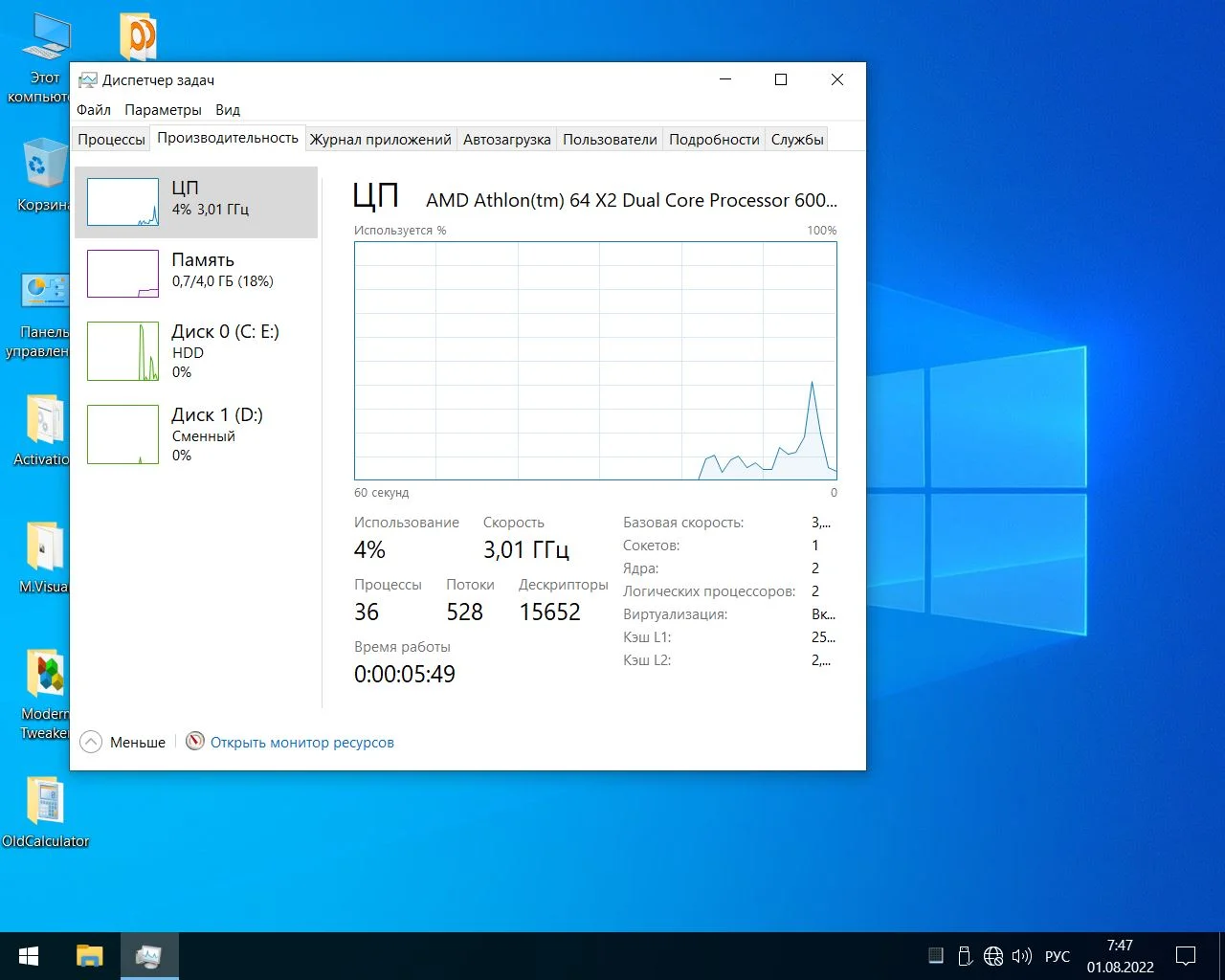
Task: Select the Диск 0 (C: E:) entry
Action: coord(196,351)
